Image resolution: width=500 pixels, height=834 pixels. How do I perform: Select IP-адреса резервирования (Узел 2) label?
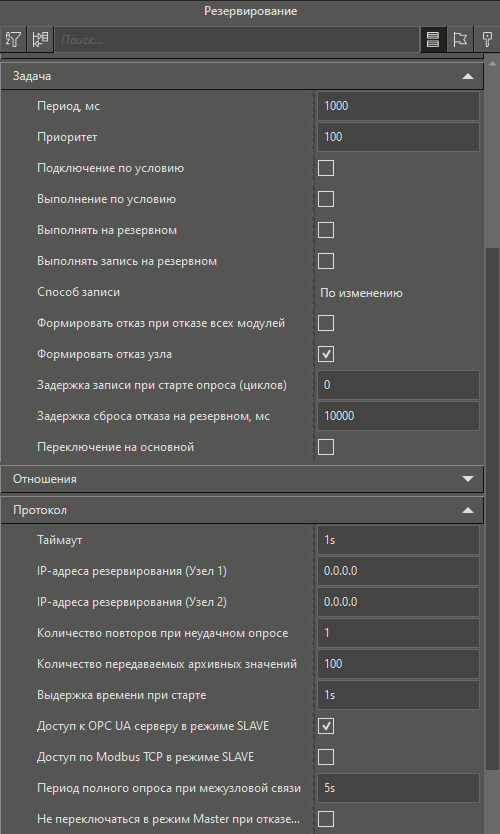[x=132, y=602]
